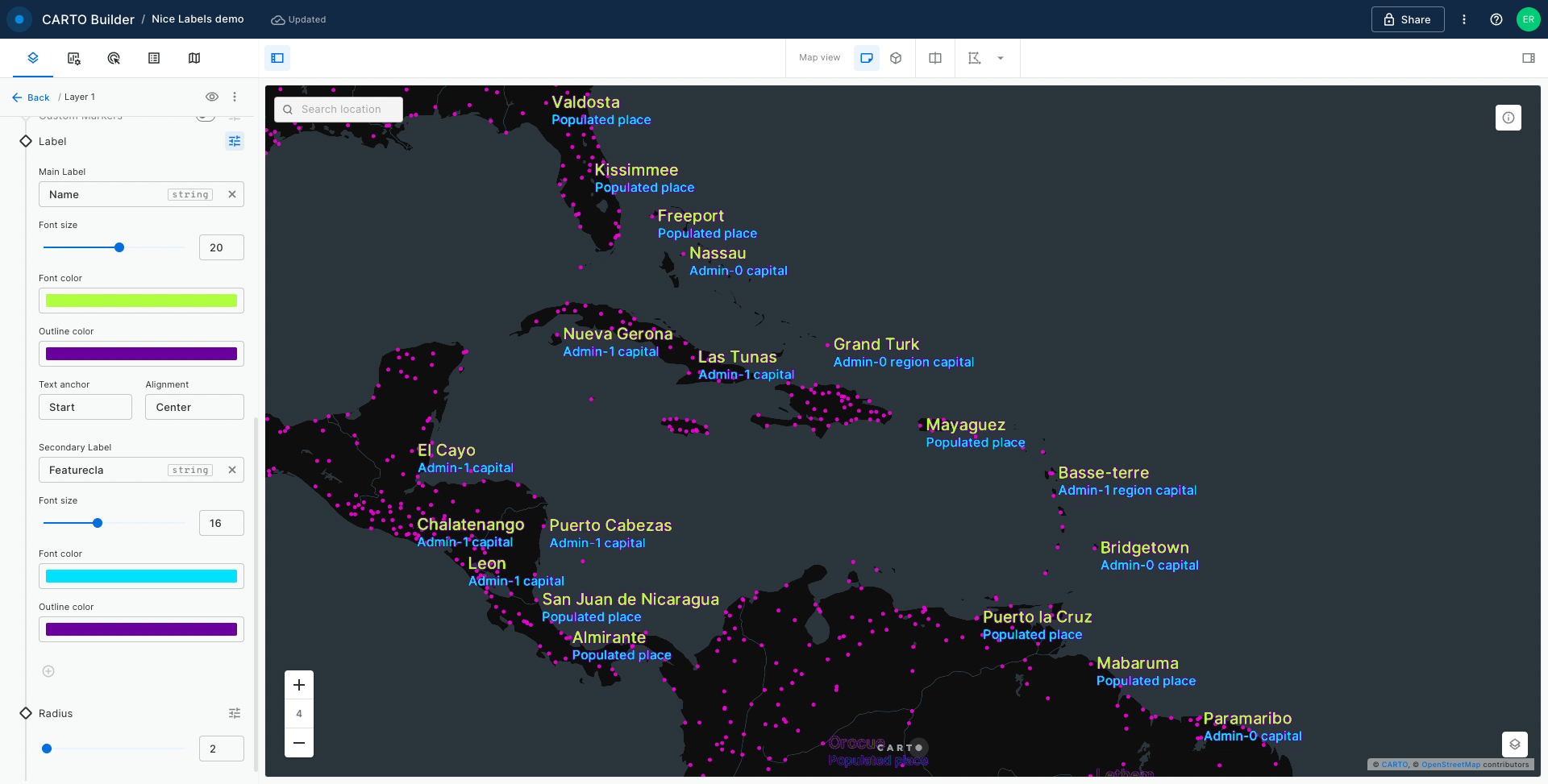This screenshot has width=1548, height=784.
Task: Open the map info button
Action: pos(1508,118)
